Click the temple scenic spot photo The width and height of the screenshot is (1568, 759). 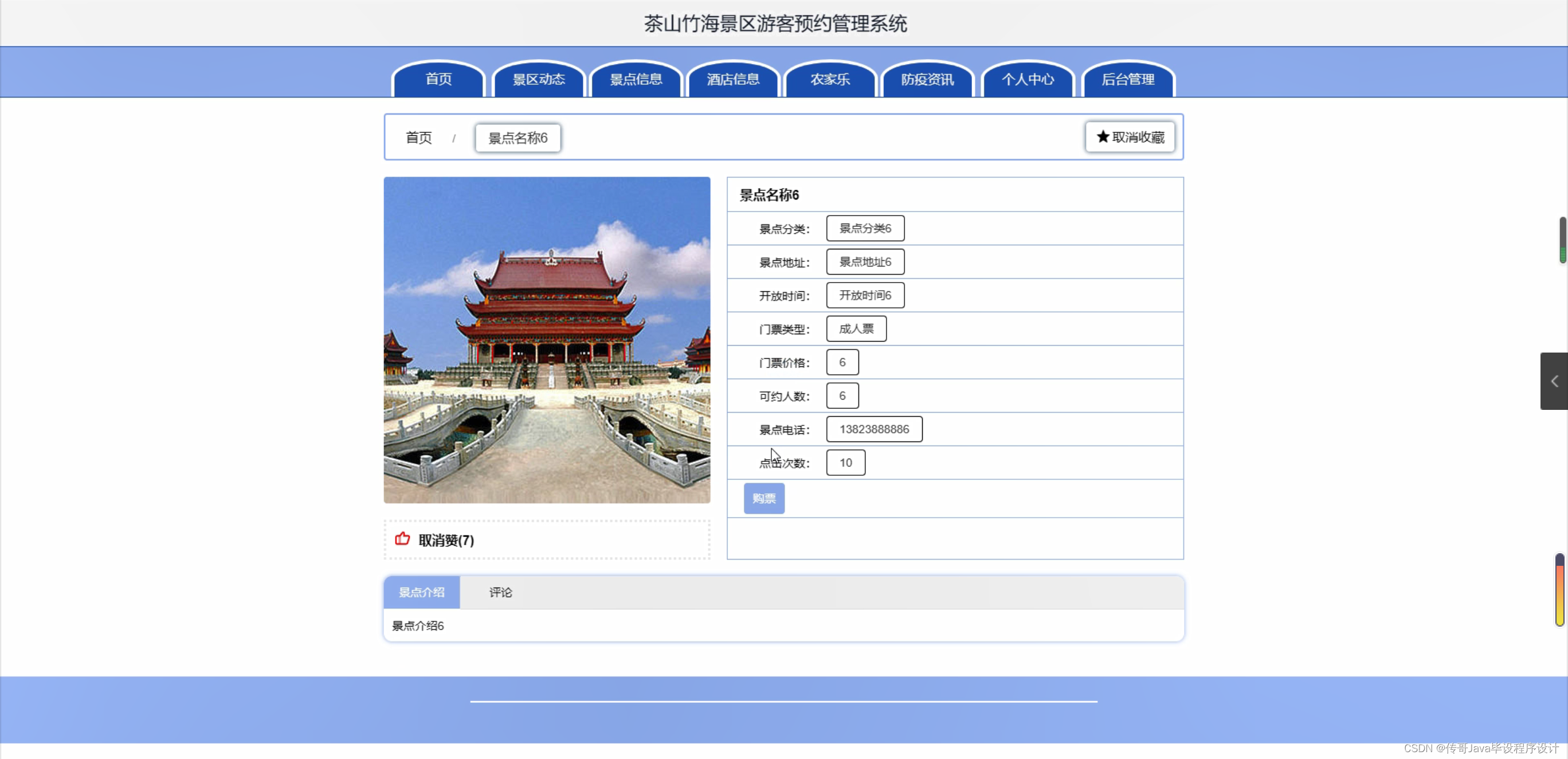pos(547,341)
